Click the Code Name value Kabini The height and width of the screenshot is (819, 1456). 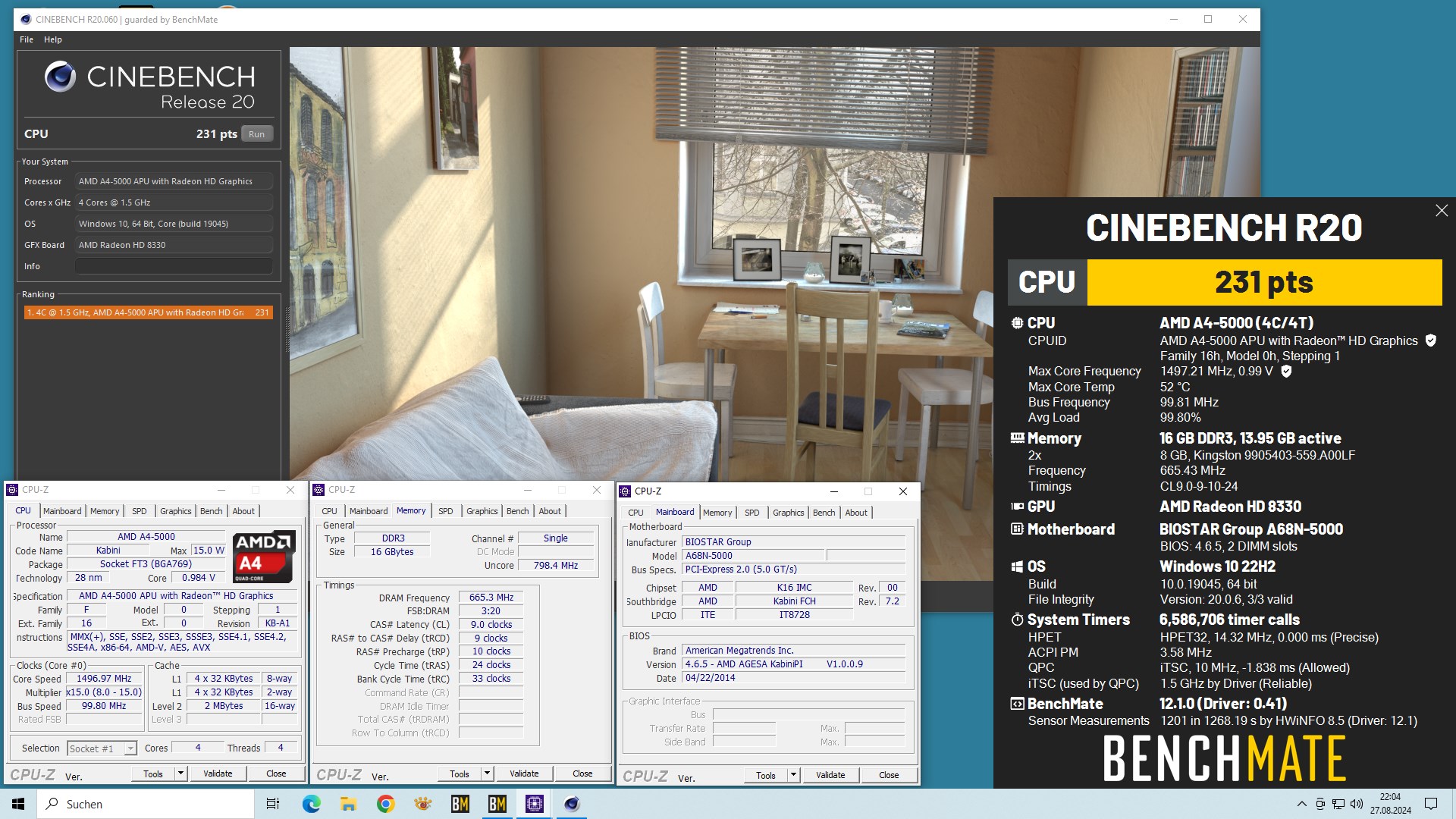click(x=108, y=551)
